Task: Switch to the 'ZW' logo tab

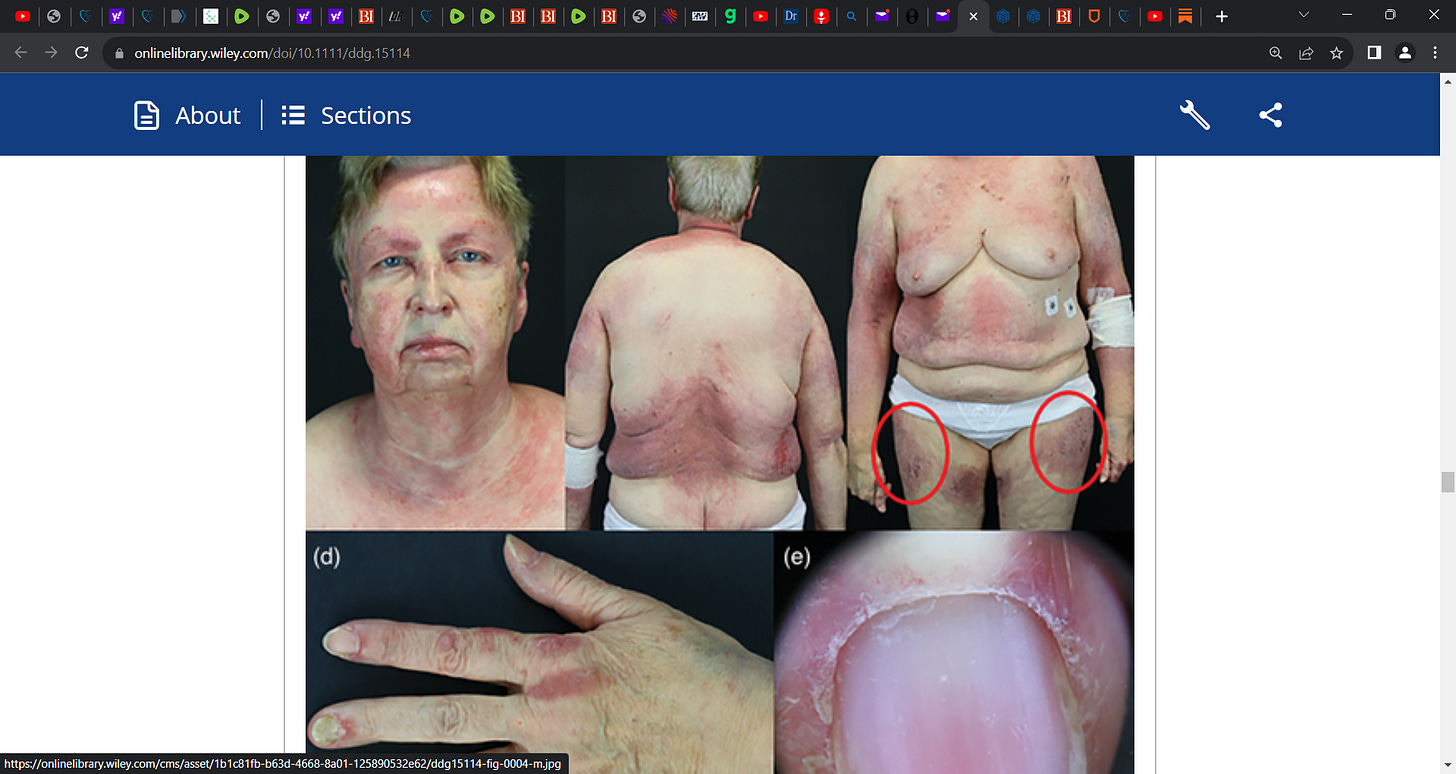Action: point(700,16)
